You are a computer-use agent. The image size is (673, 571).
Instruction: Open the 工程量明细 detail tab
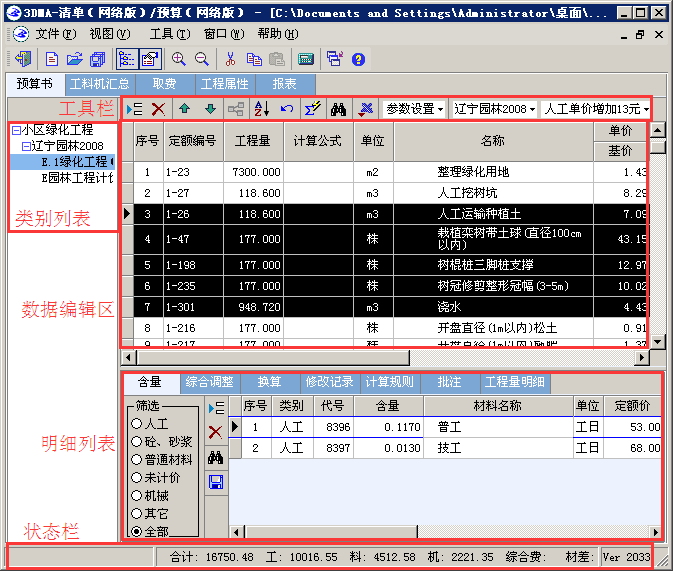pos(515,382)
